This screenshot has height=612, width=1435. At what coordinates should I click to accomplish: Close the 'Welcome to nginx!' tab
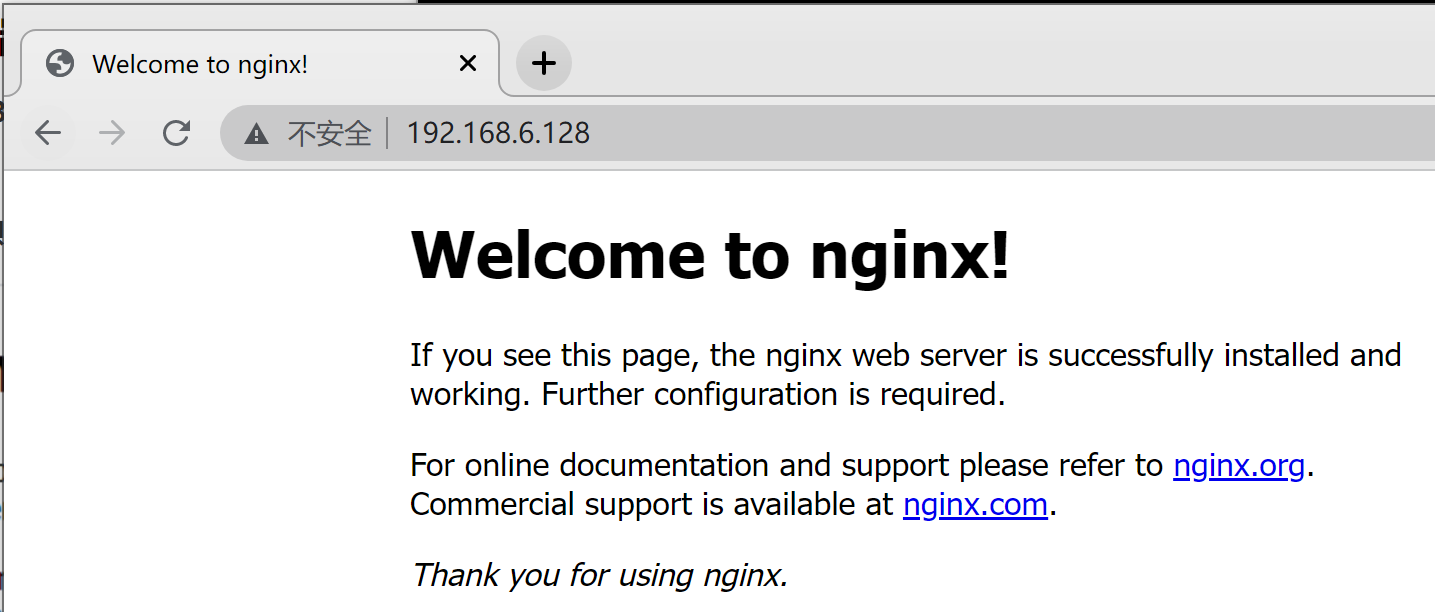coord(467,64)
